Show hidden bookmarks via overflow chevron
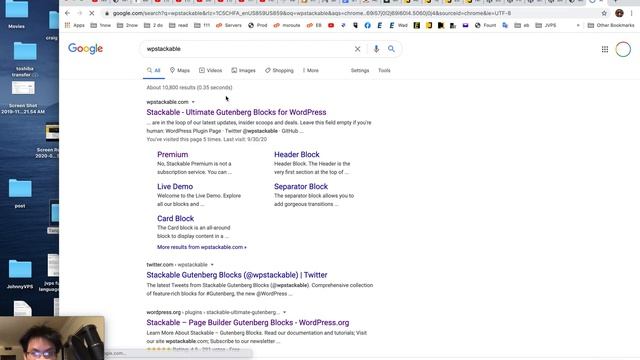 click(578, 25)
